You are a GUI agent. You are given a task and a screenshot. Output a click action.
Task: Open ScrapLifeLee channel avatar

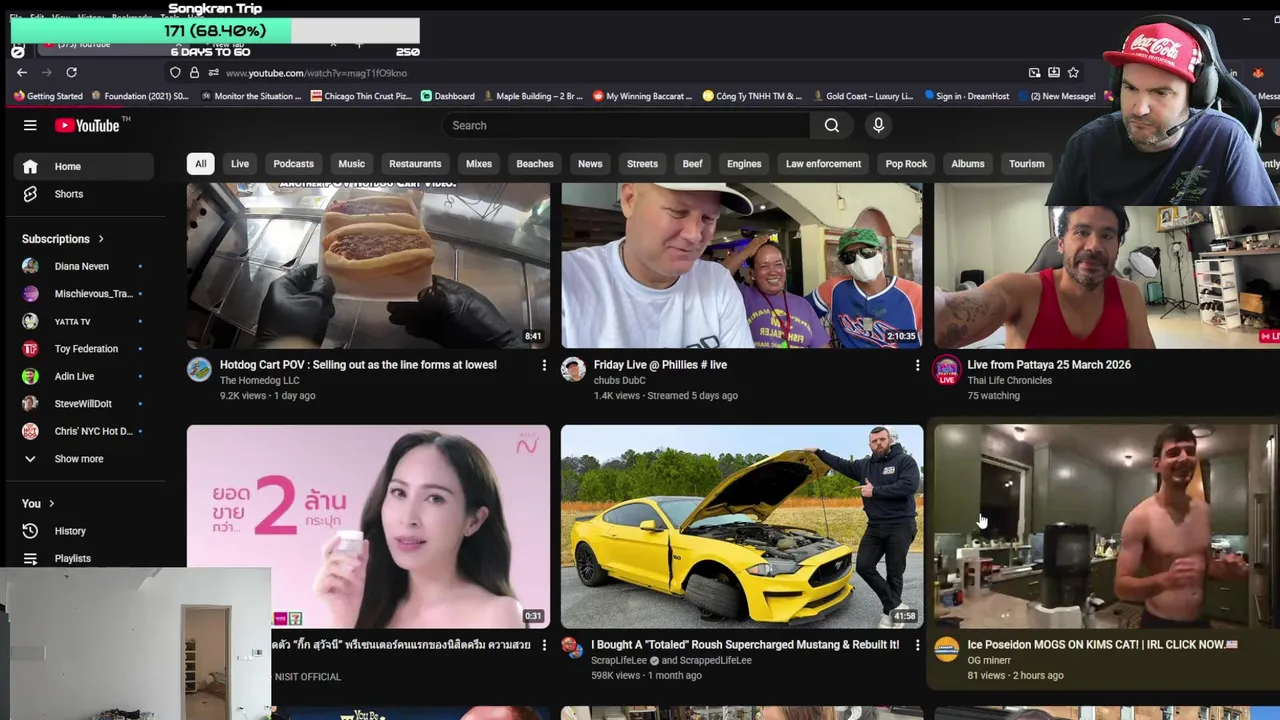tap(573, 647)
